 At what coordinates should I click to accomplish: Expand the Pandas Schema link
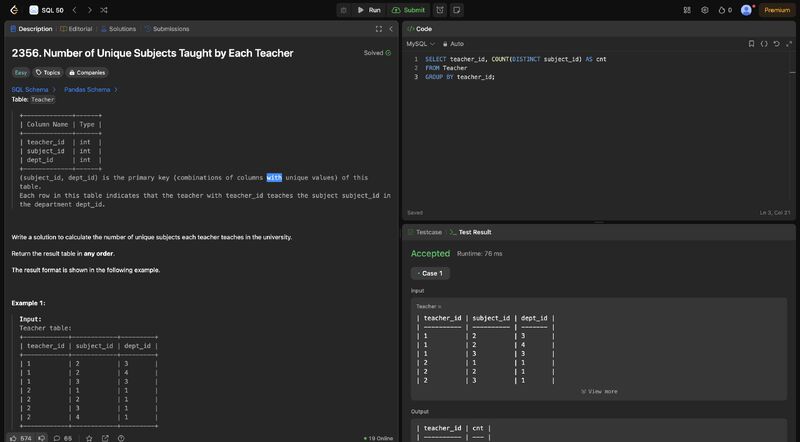(91, 89)
